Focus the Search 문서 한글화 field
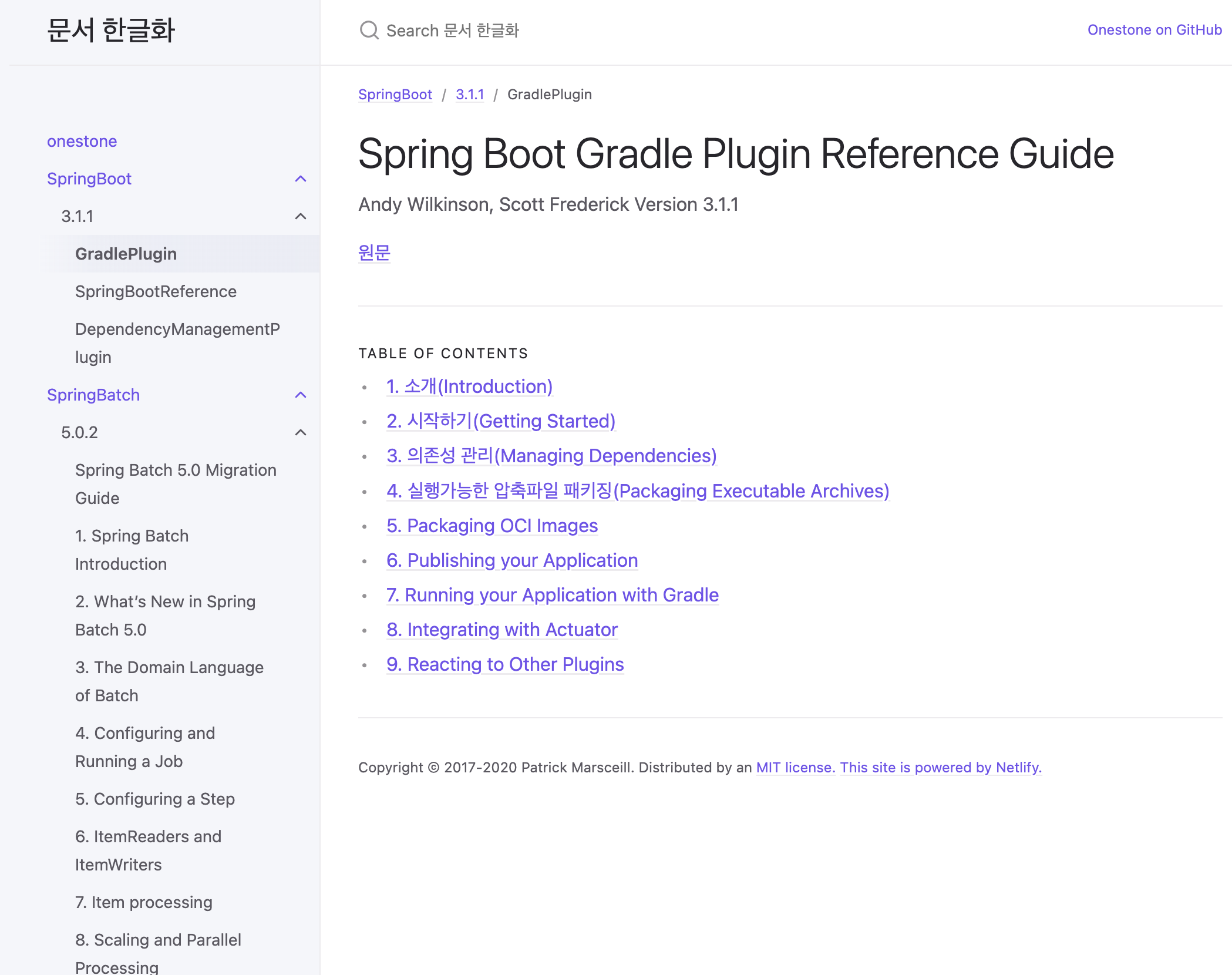The image size is (1232, 975). tap(452, 31)
